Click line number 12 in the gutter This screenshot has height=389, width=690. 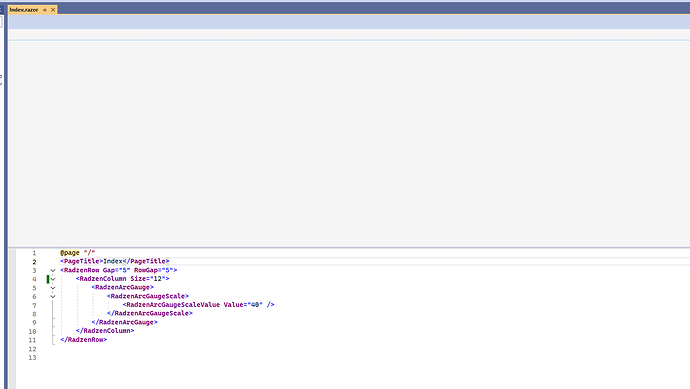point(32,349)
